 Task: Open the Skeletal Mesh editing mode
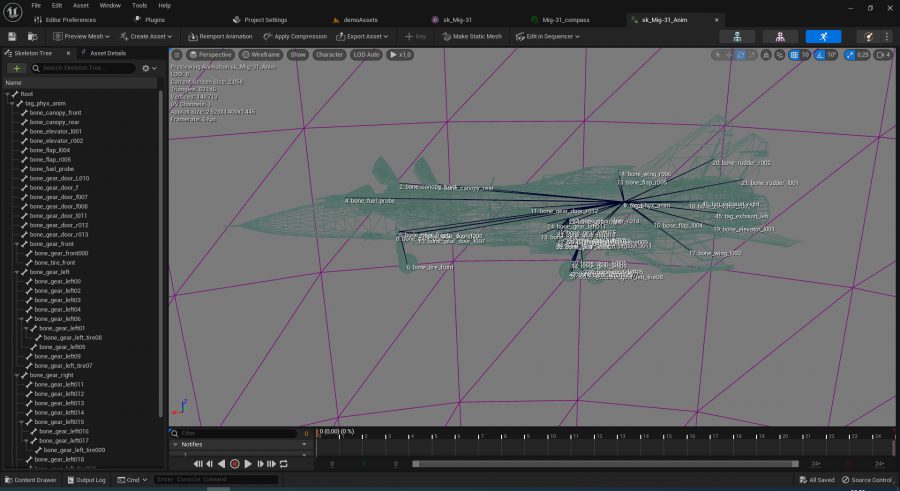[780, 36]
